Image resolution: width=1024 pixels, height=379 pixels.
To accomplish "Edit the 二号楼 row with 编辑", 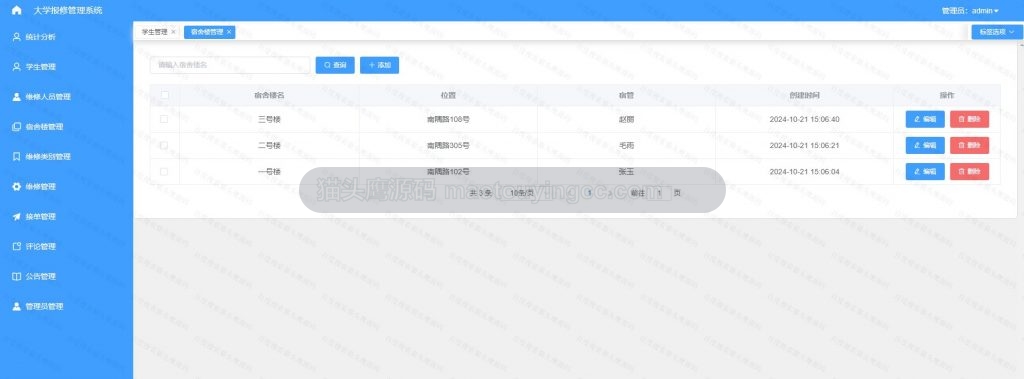I will (x=925, y=145).
